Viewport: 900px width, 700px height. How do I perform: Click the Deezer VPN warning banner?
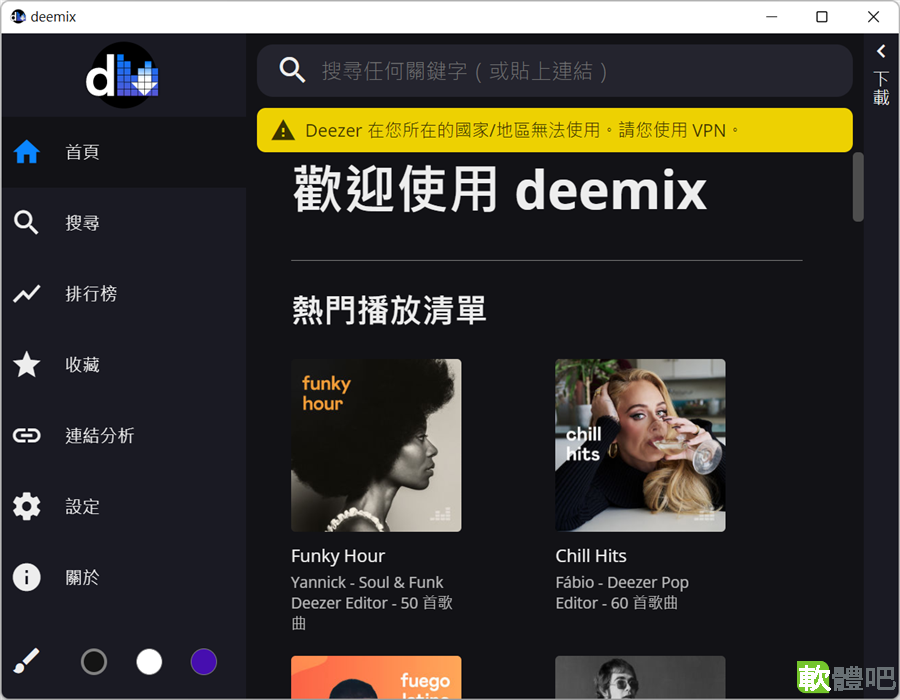pyautogui.click(x=554, y=130)
